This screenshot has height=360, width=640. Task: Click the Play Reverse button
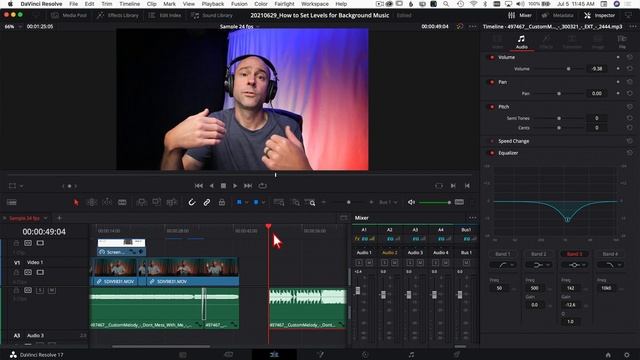(x=211, y=186)
